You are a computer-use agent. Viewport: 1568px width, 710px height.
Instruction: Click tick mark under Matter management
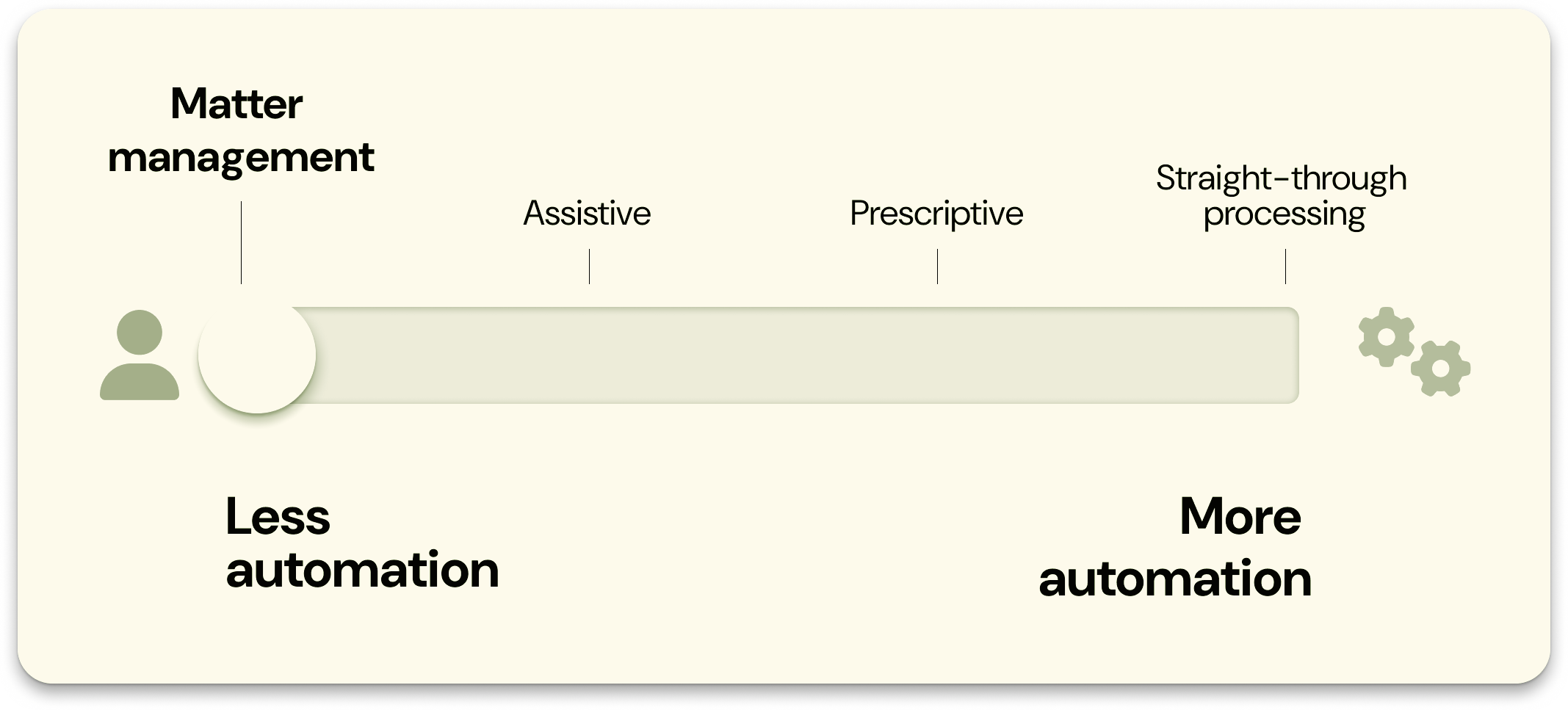(241, 242)
